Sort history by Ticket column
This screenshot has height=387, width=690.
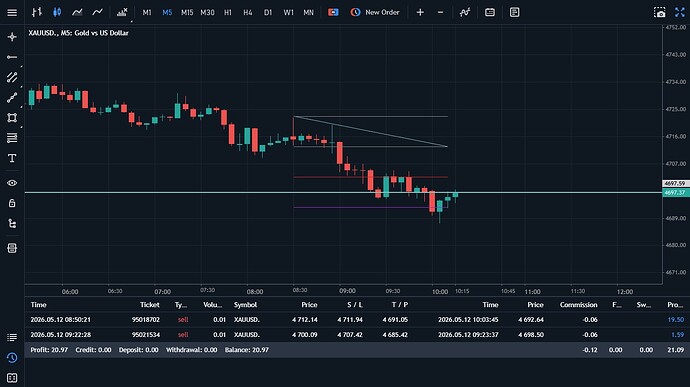coord(150,305)
